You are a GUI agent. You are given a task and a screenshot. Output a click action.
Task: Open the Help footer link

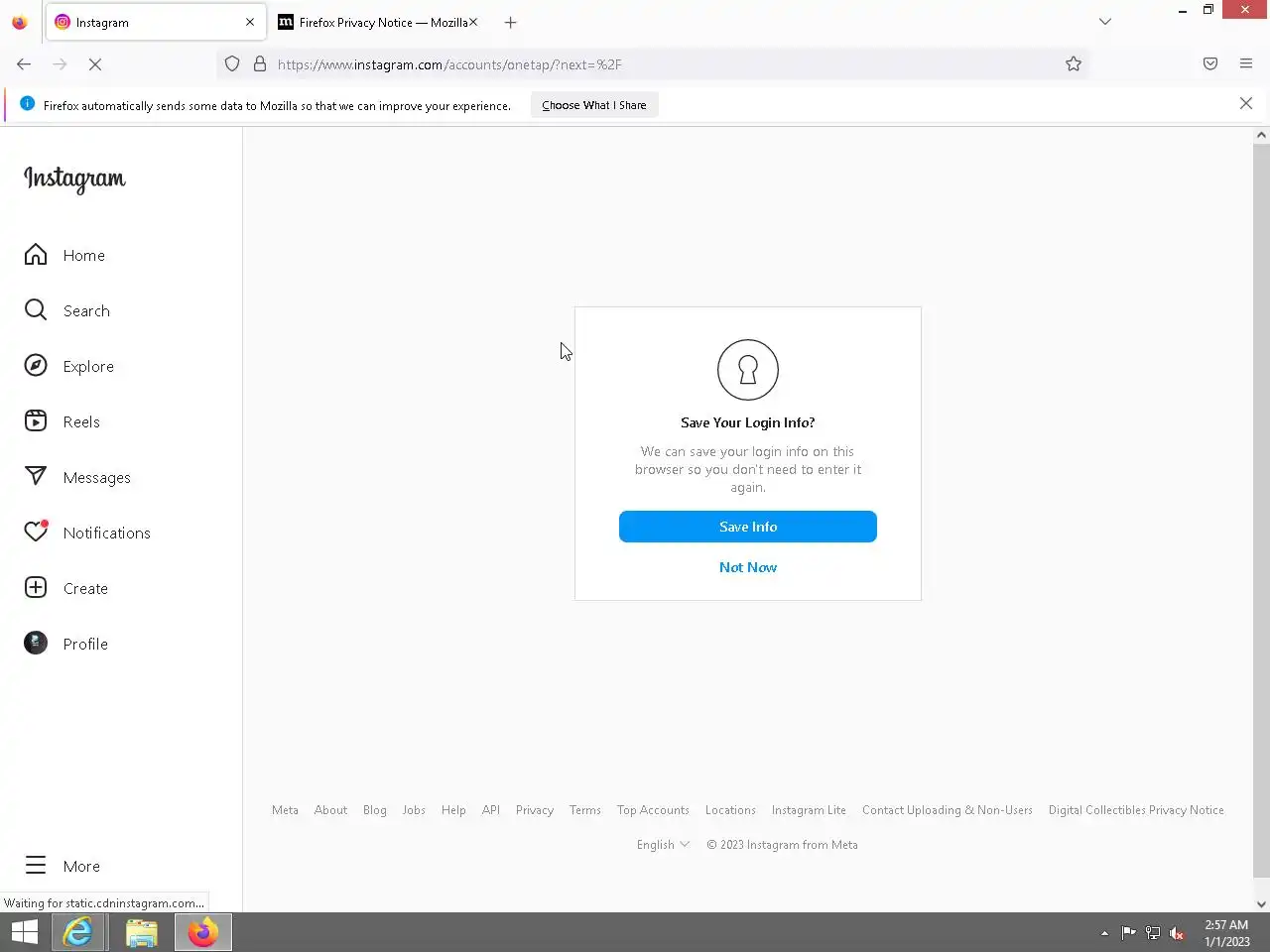click(453, 810)
